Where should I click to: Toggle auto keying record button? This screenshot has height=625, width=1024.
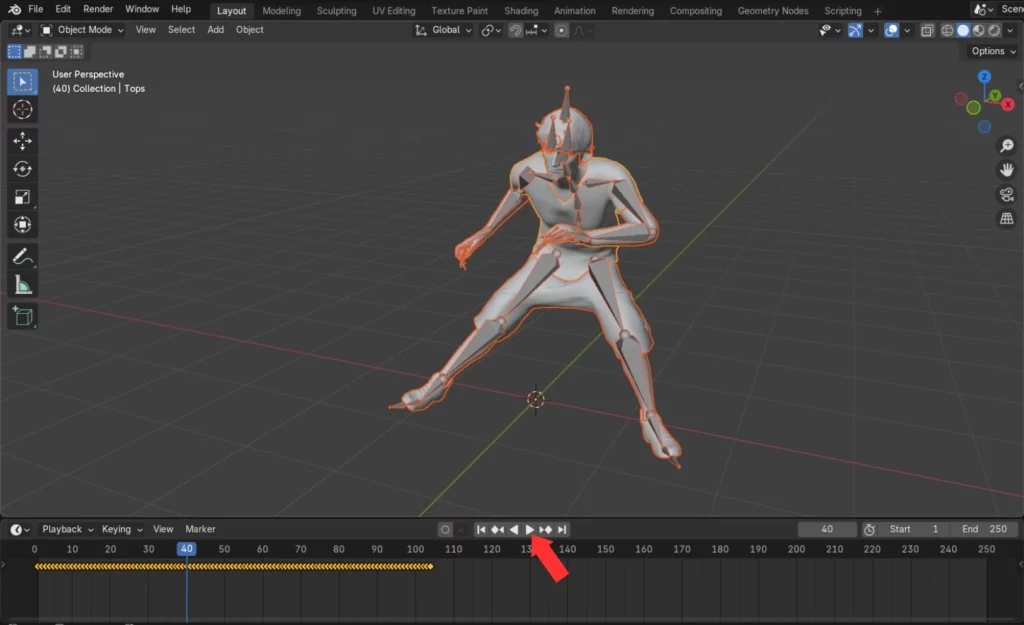(x=445, y=529)
